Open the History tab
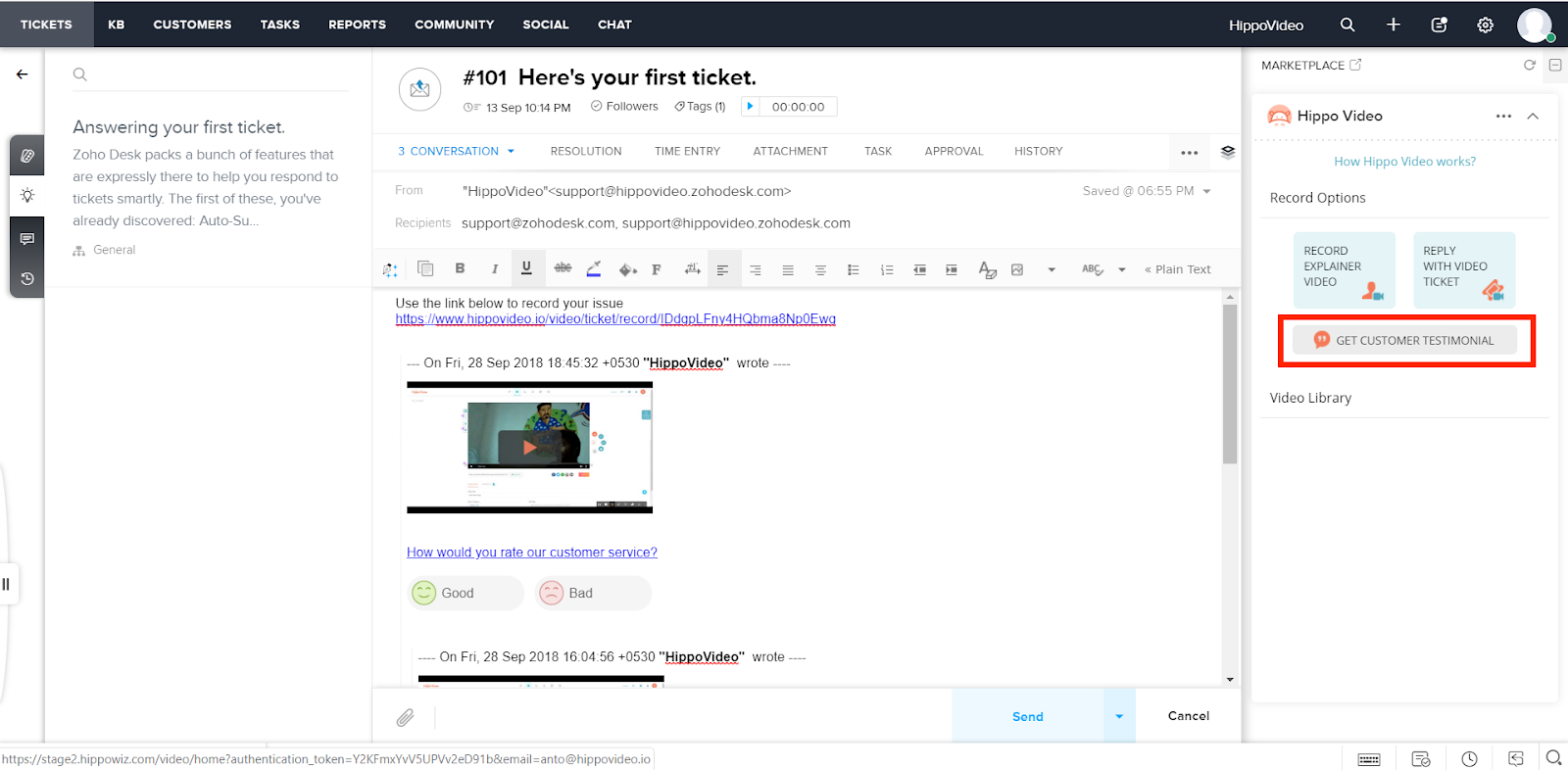1568x770 pixels. (1038, 152)
